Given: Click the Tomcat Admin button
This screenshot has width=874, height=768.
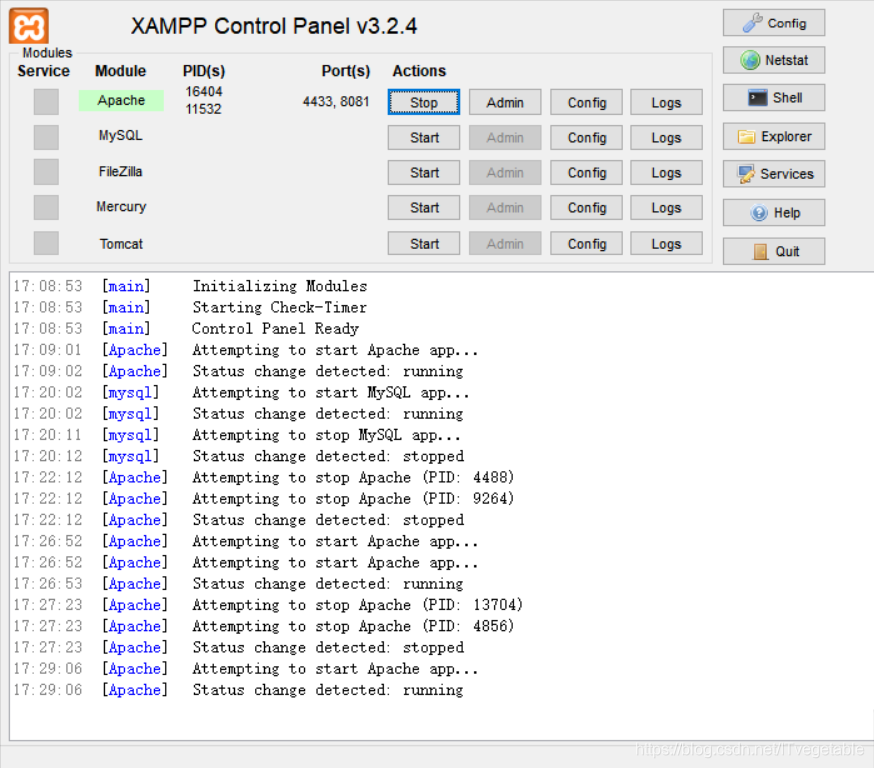Looking at the screenshot, I should [504, 244].
